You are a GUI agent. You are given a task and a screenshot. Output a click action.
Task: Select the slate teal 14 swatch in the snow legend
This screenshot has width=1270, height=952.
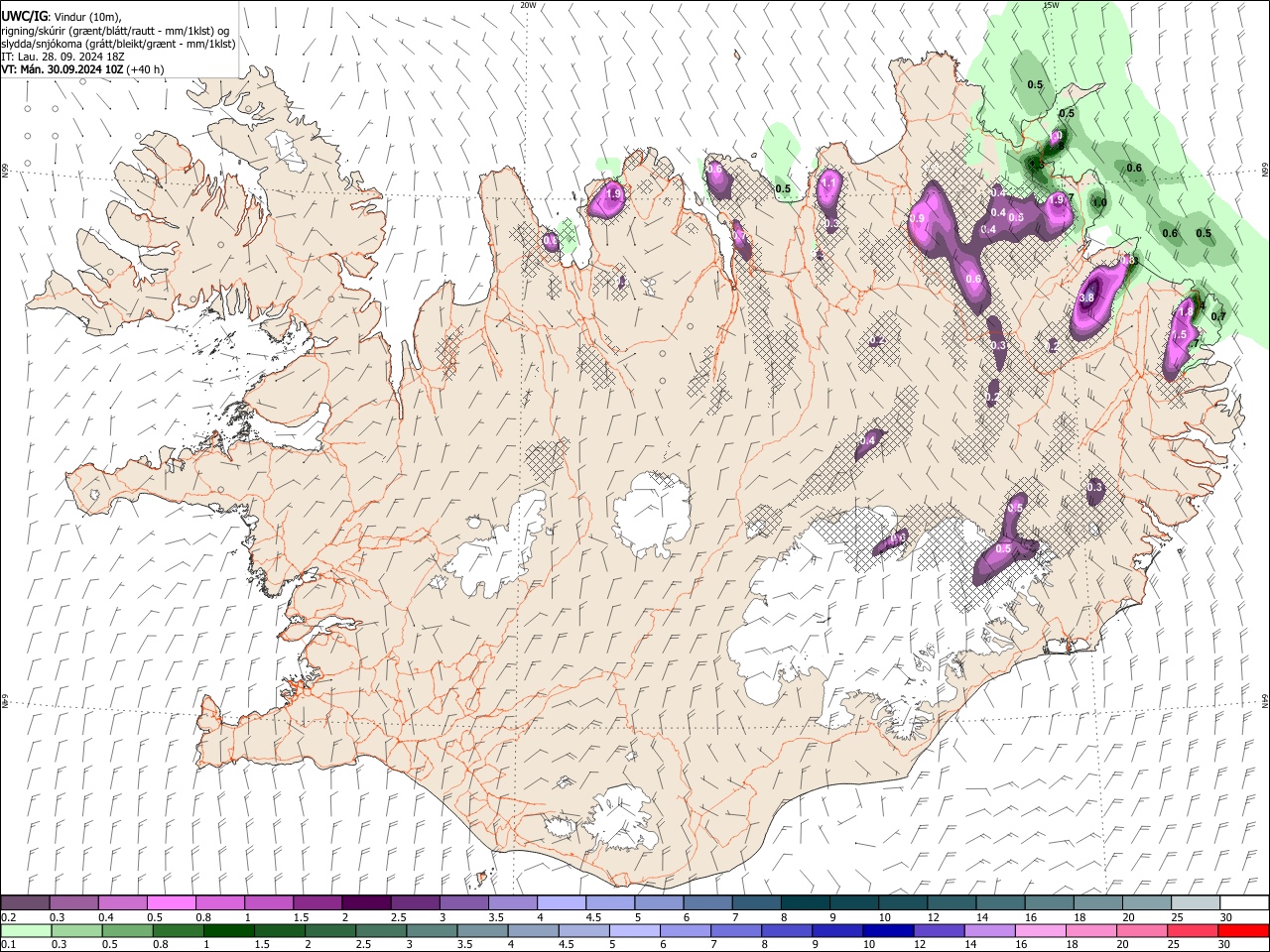1000,902
